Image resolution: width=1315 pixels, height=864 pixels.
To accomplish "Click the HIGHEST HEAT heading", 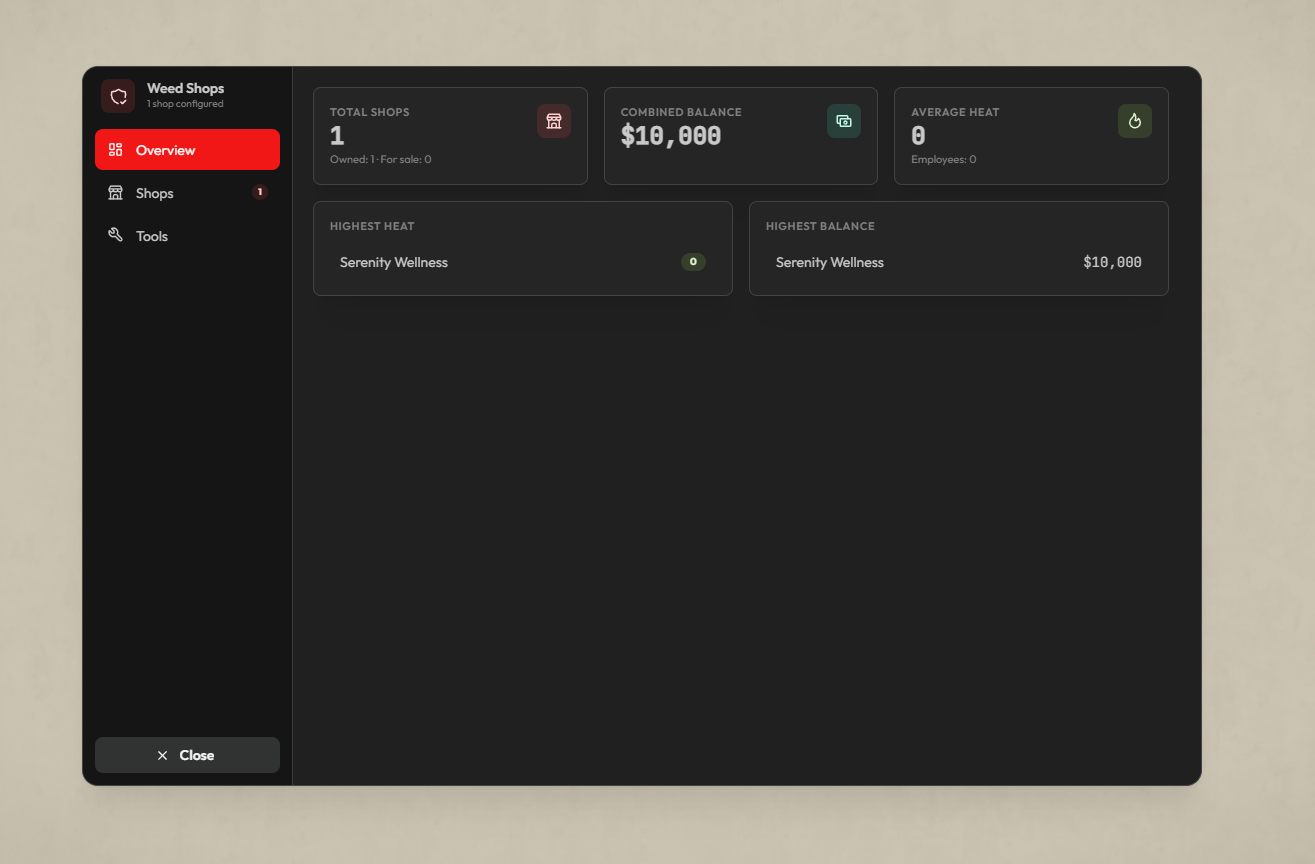I will coord(372,226).
